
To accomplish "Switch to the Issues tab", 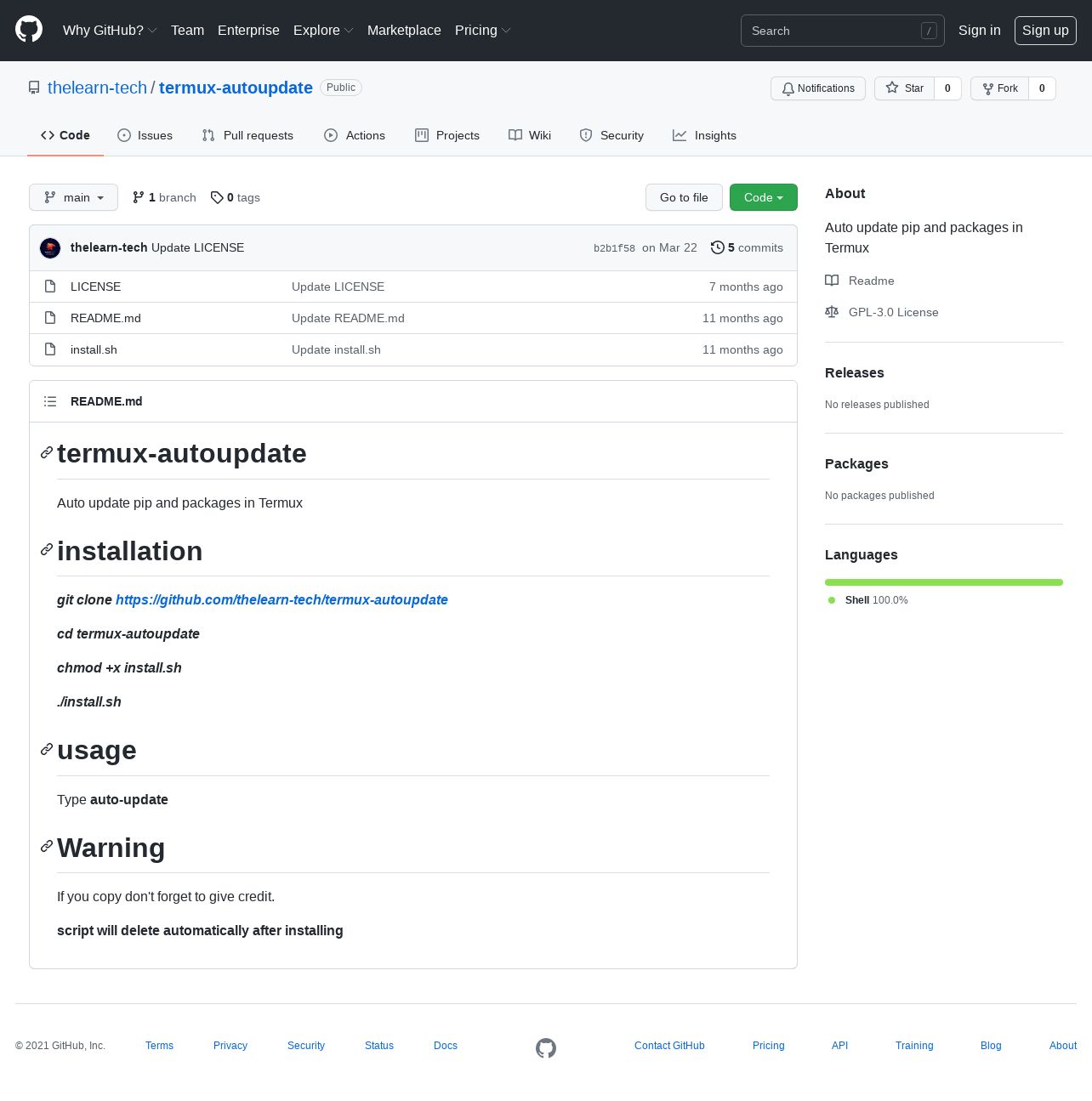I will point(145,135).
